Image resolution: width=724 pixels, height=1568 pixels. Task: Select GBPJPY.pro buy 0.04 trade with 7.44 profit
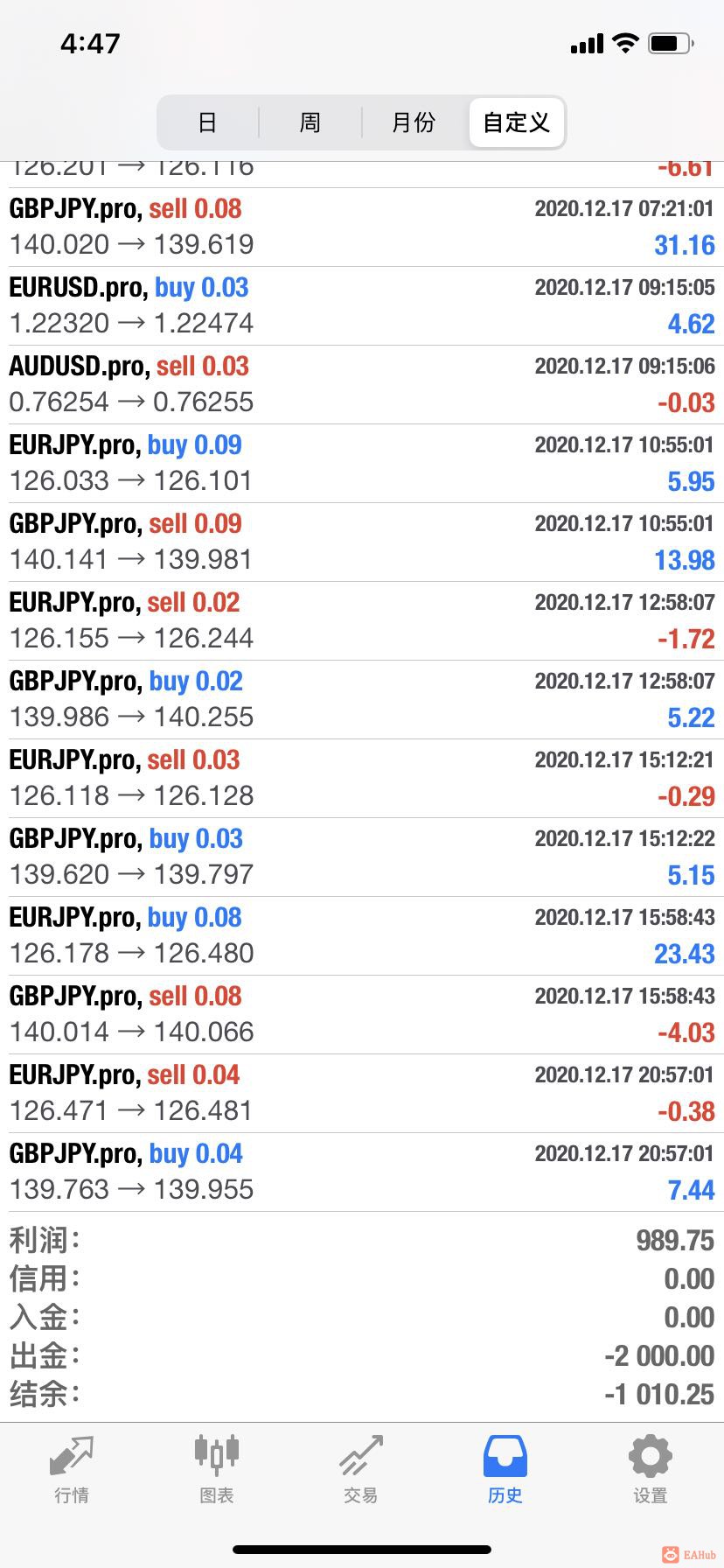click(x=362, y=1172)
